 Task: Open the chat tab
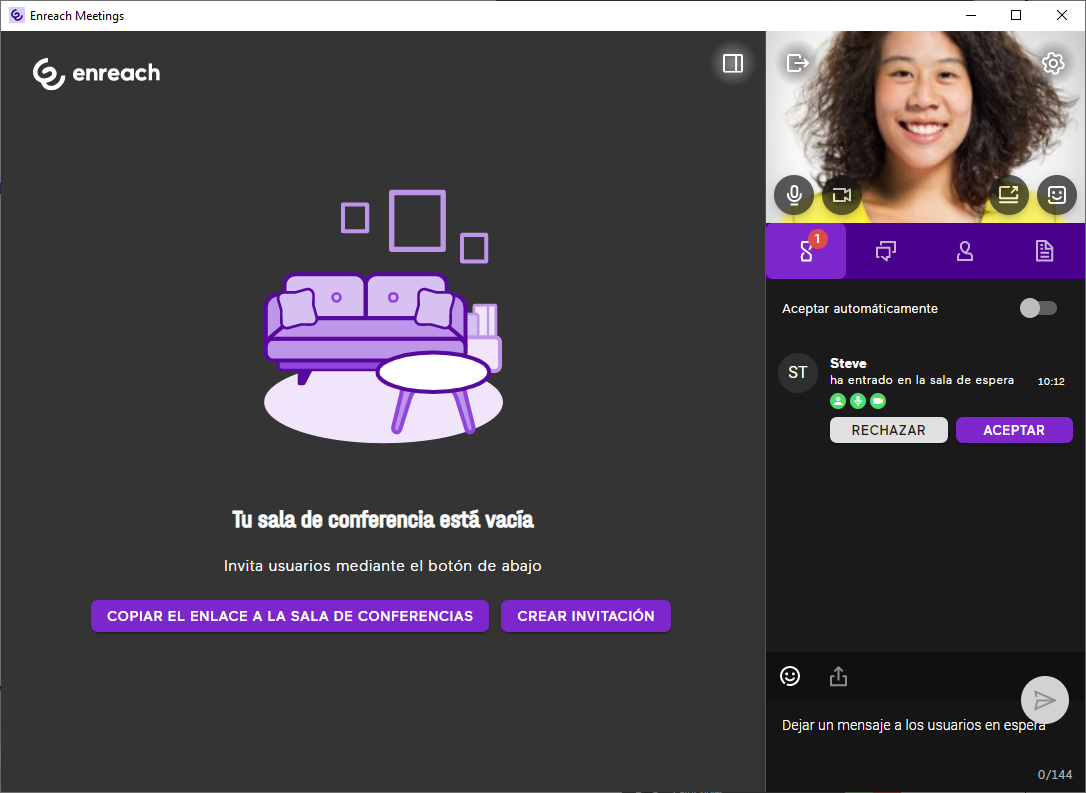click(x=885, y=251)
